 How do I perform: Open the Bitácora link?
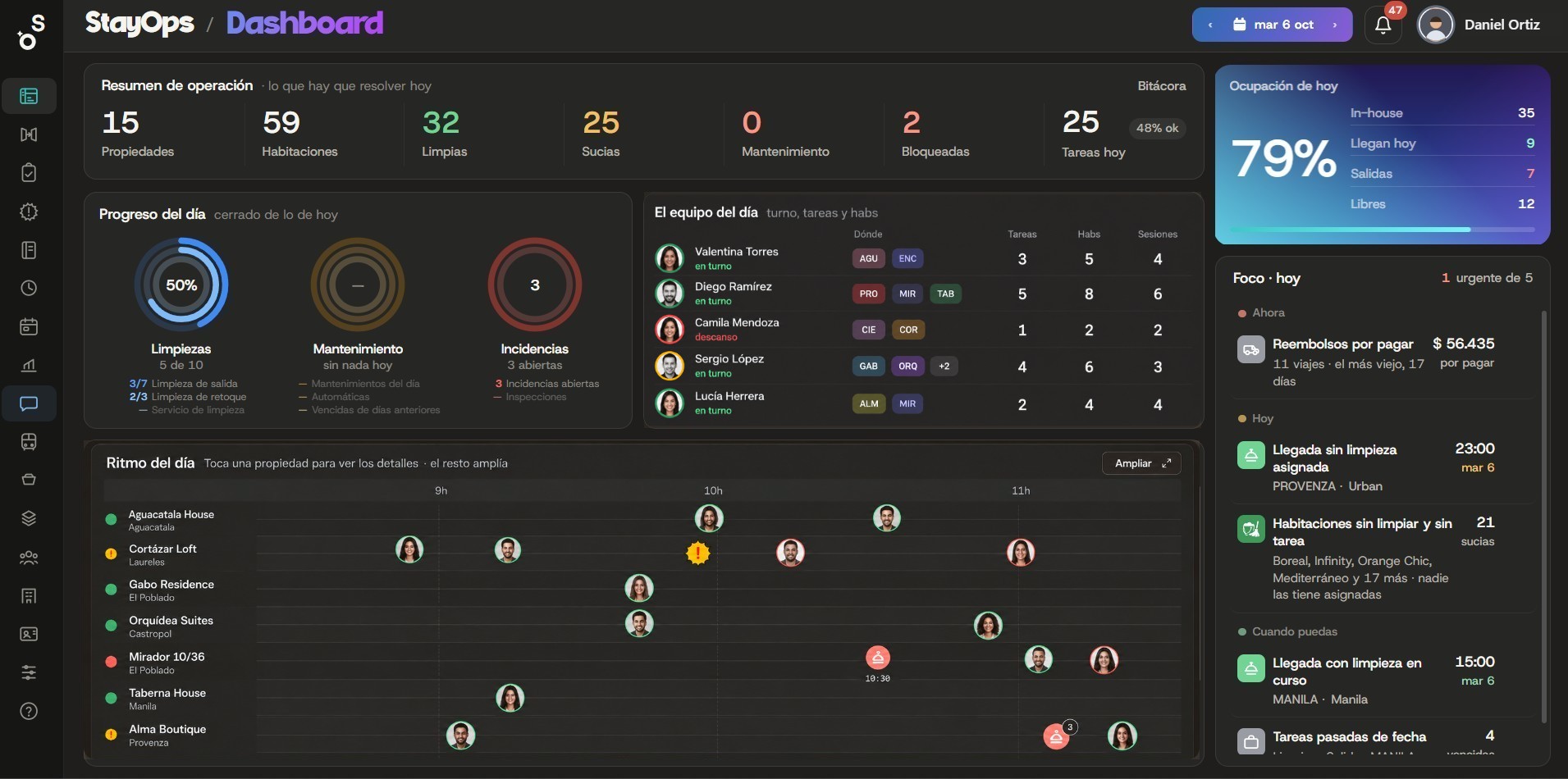pyautogui.click(x=1161, y=85)
